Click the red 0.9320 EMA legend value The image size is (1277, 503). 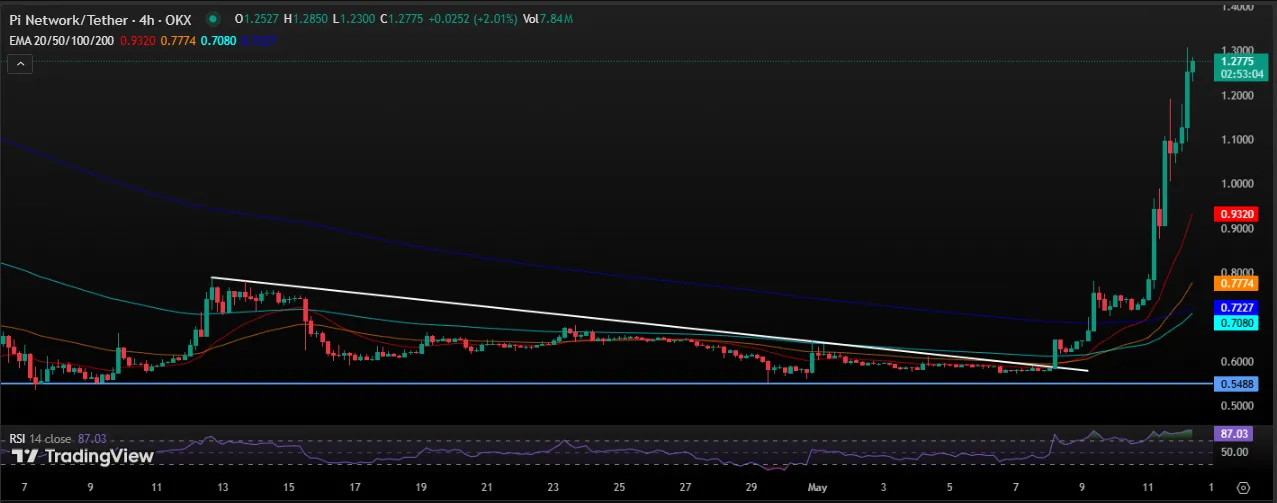(137, 41)
